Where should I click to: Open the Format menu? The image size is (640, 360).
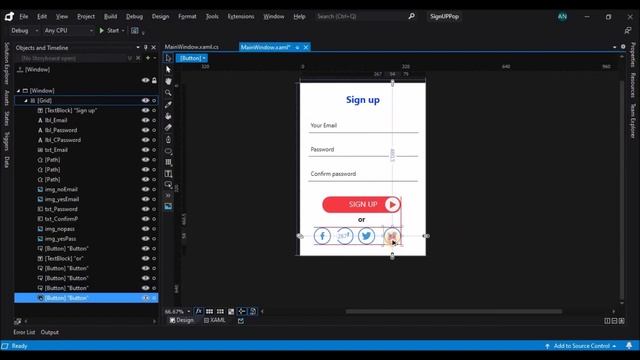(187, 16)
